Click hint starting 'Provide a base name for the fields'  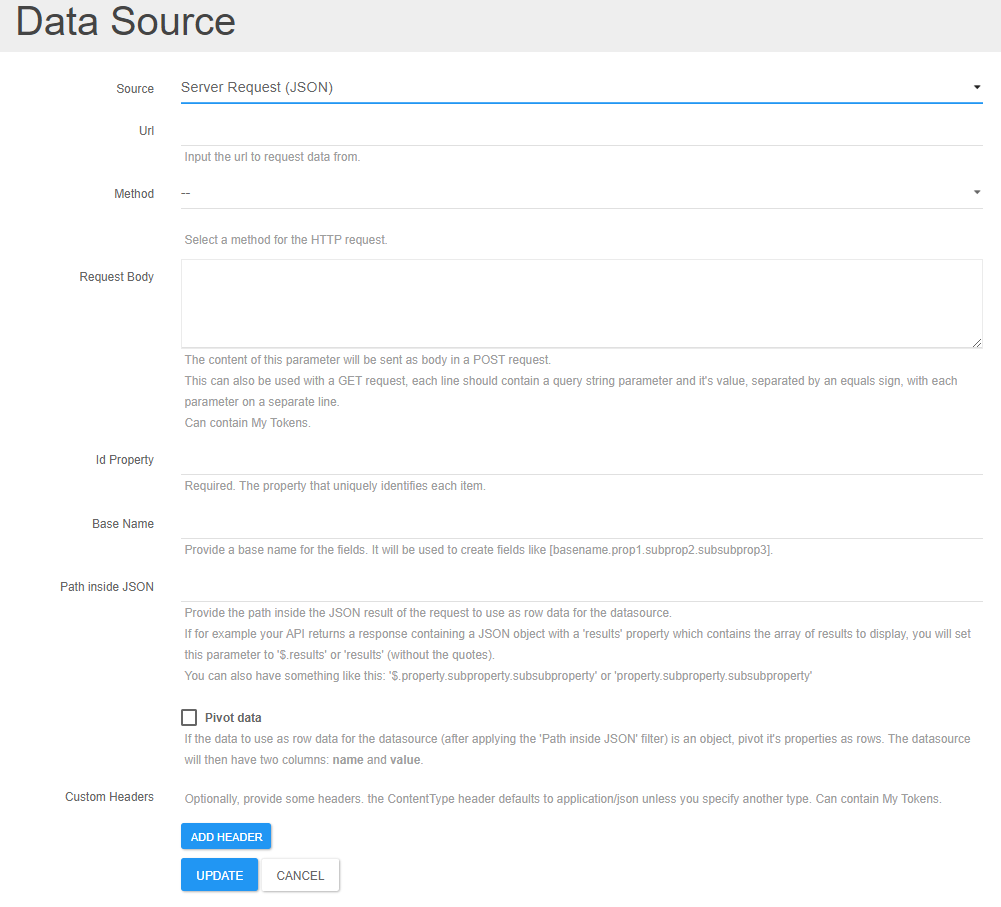479,550
